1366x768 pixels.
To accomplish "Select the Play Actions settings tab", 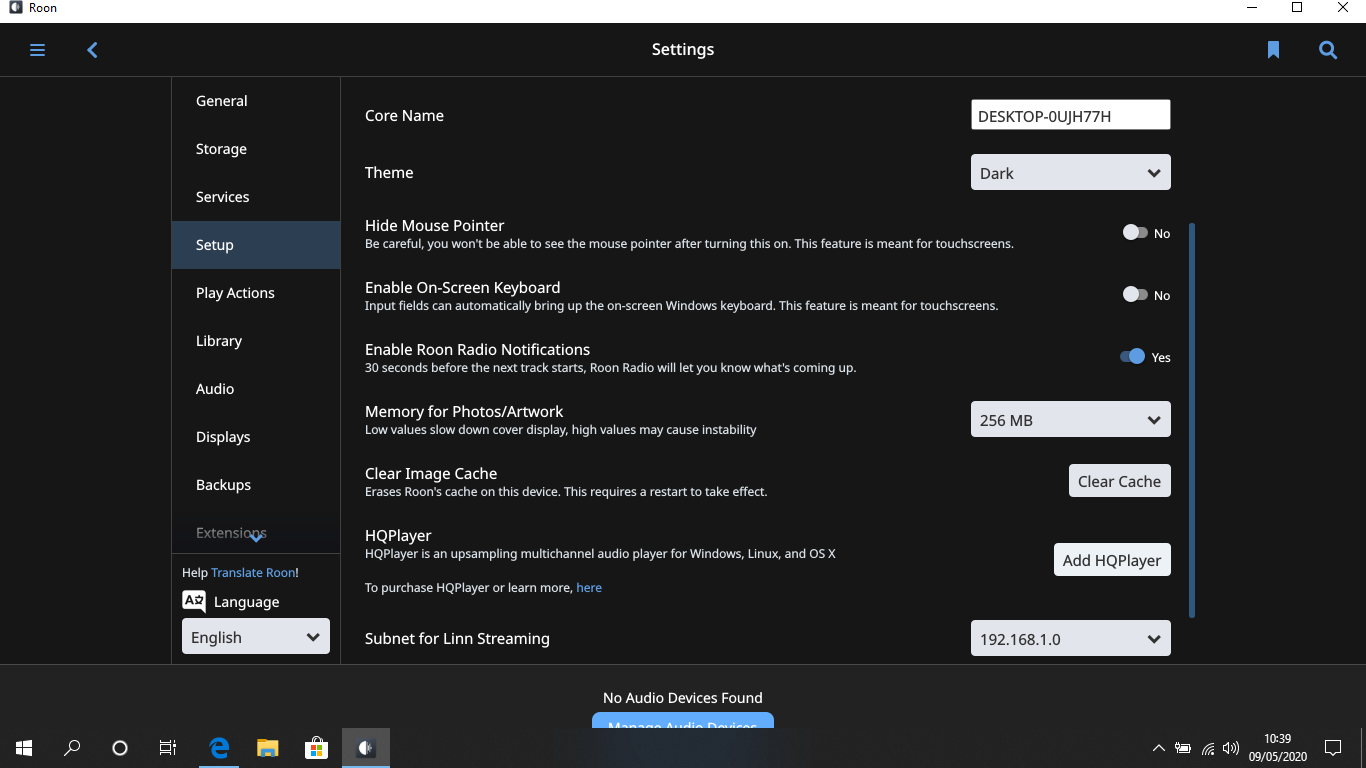I will (256, 293).
